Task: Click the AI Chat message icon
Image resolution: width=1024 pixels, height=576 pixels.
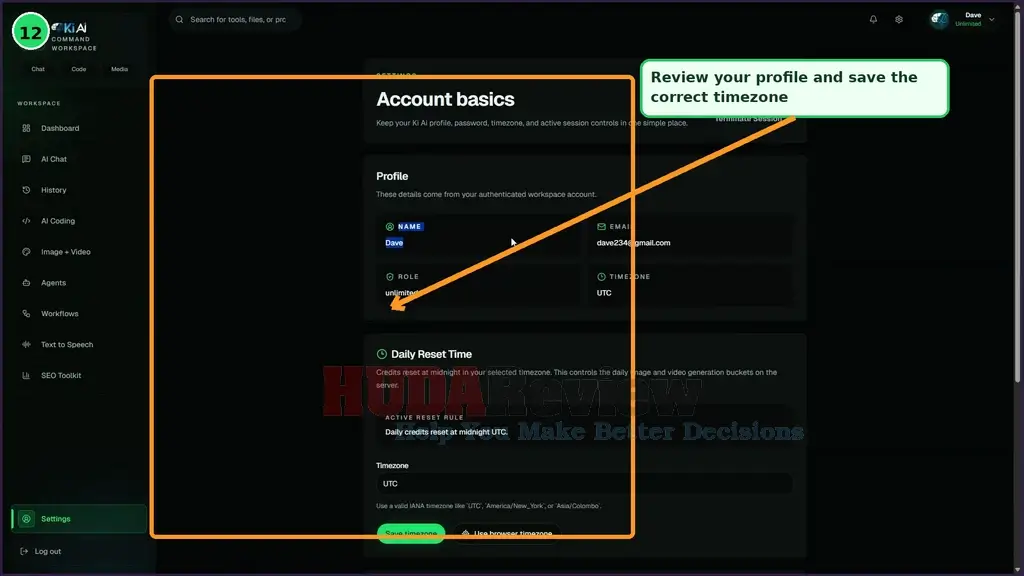Action: 26,159
